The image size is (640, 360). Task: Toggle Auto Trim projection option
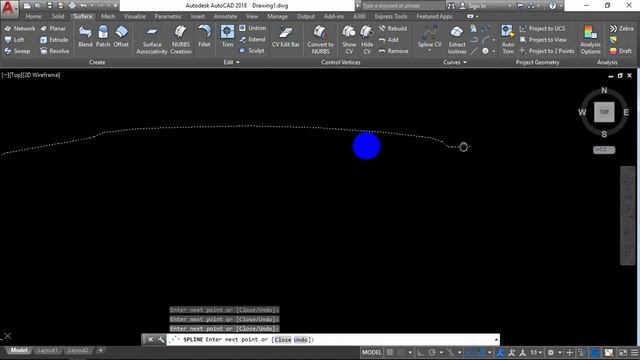tap(508, 40)
